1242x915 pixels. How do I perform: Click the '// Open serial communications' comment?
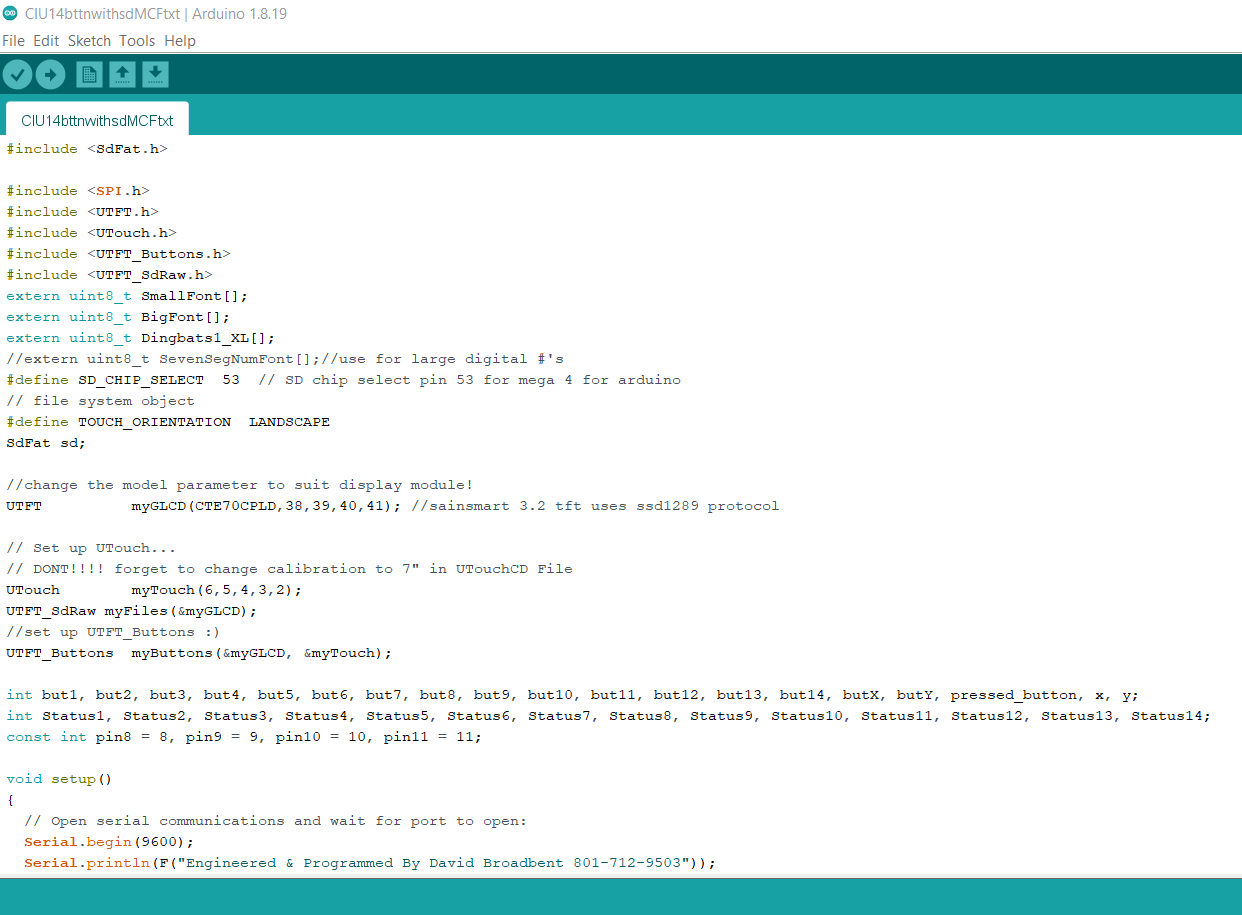click(x=275, y=821)
